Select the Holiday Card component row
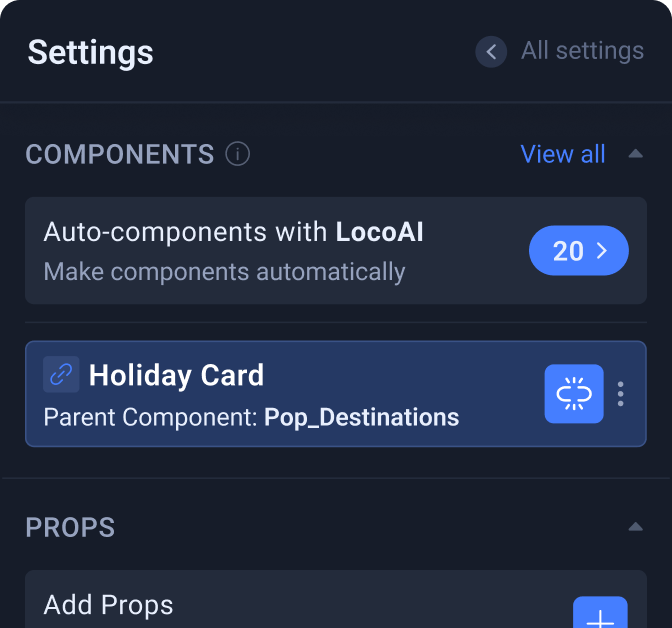This screenshot has height=628, width=672. (336, 394)
